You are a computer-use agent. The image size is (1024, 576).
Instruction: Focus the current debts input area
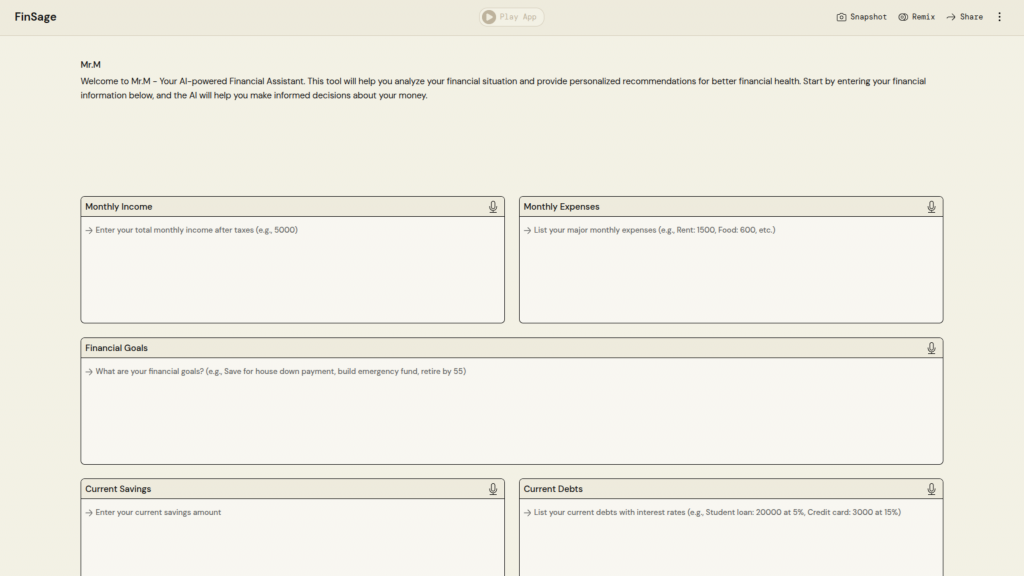point(730,540)
